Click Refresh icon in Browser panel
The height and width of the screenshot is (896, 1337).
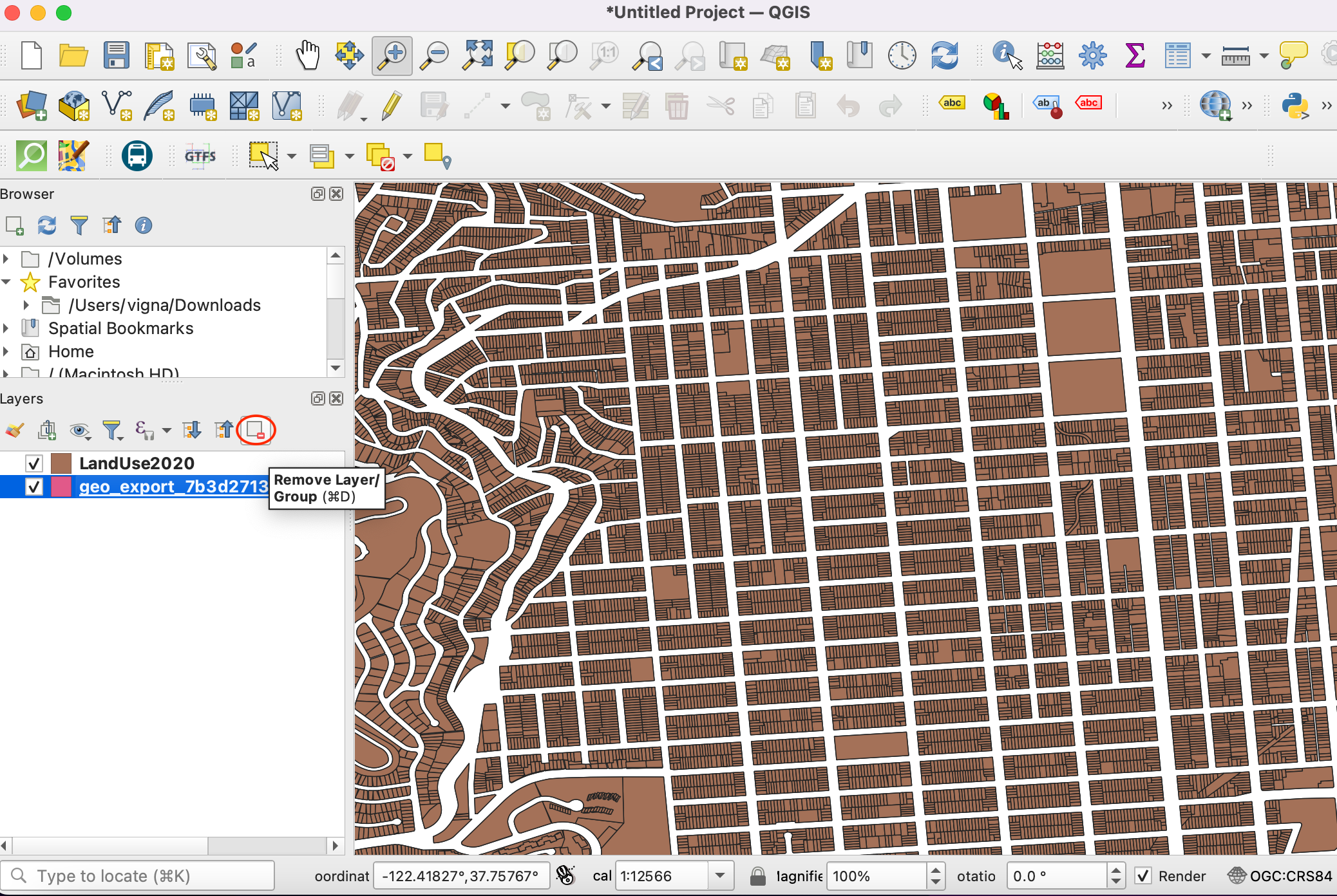pos(46,225)
